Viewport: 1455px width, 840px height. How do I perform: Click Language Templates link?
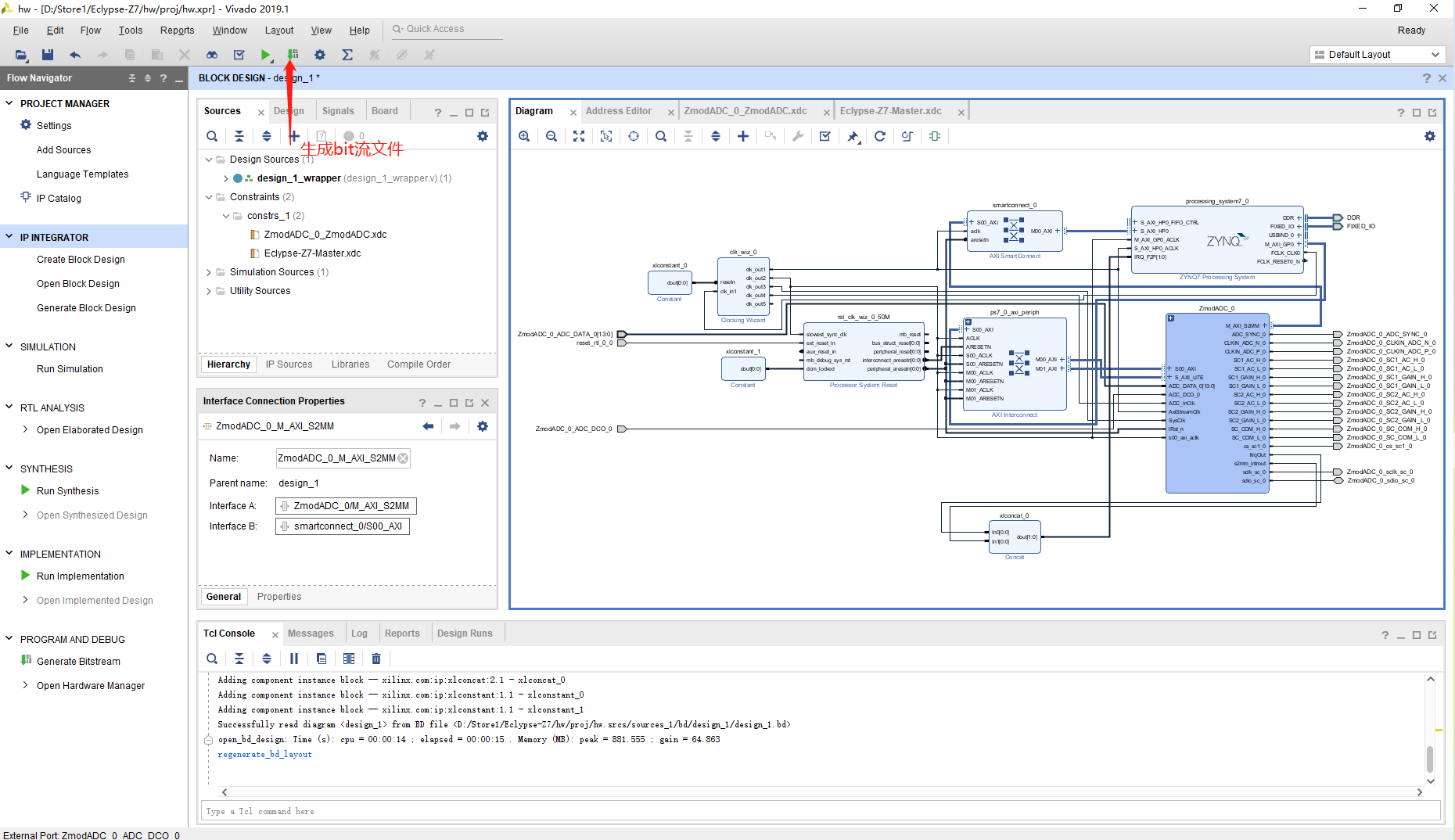coord(82,174)
